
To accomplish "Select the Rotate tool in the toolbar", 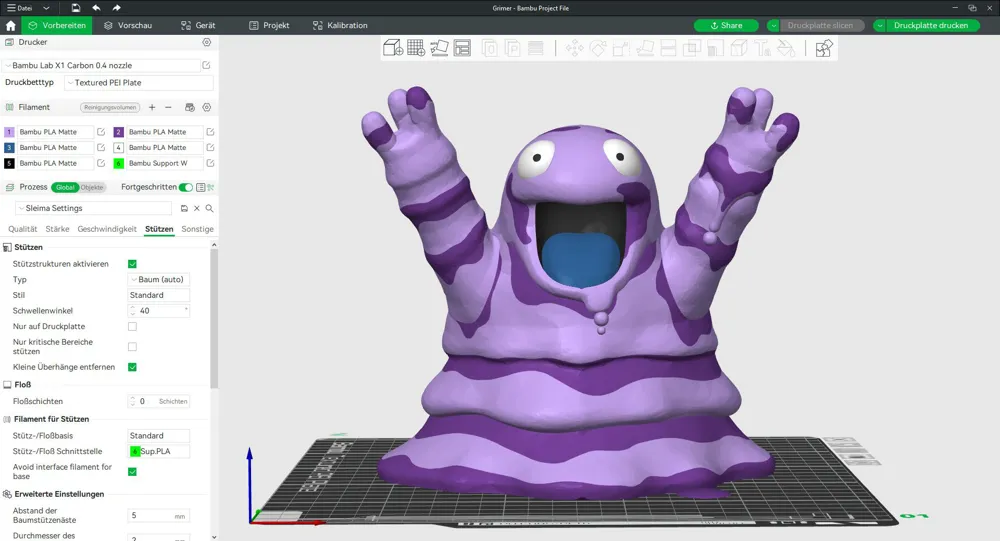I will point(598,48).
